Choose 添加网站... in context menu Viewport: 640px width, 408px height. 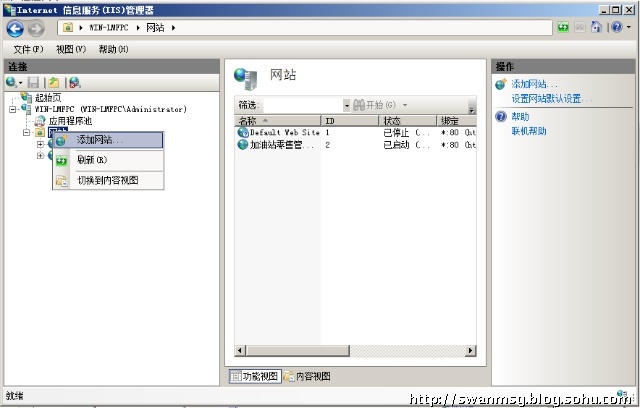pos(109,140)
